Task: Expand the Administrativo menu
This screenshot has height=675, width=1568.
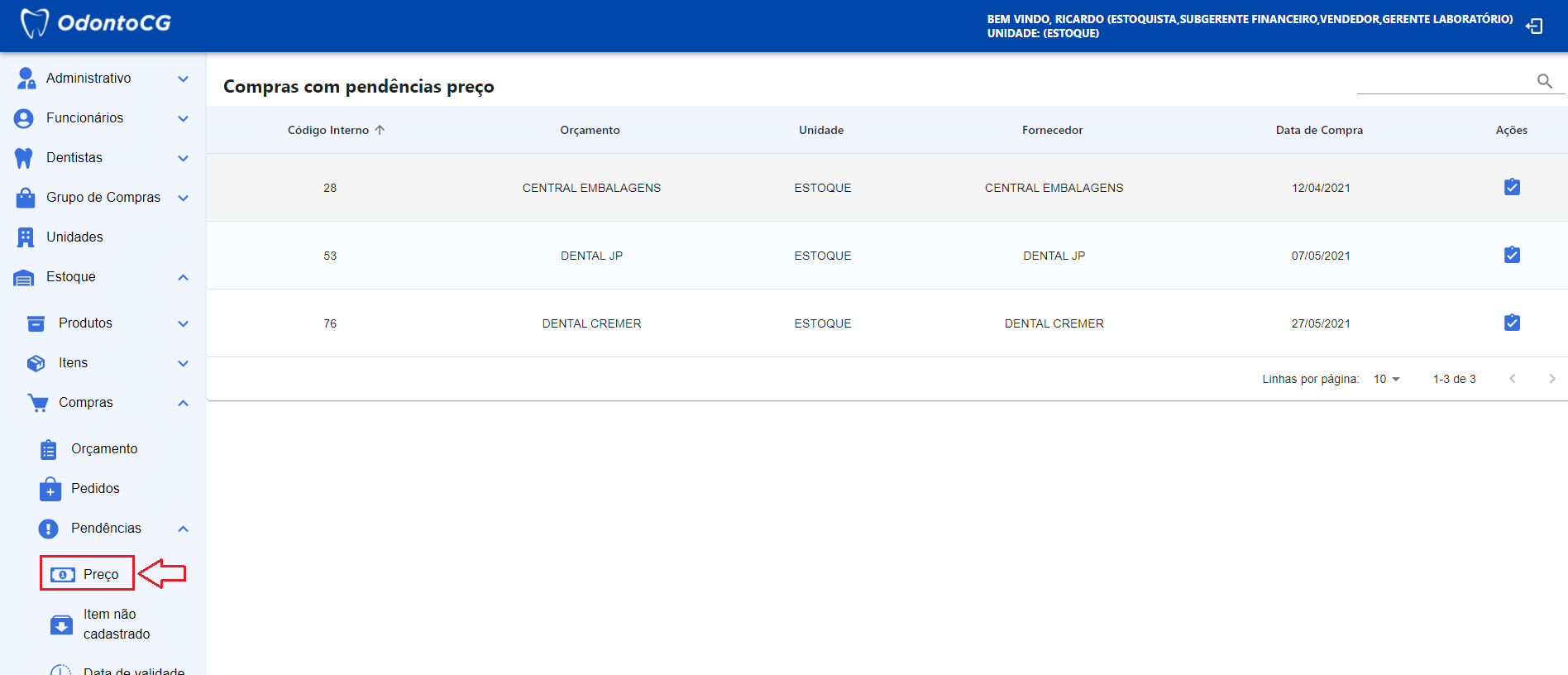Action: (183, 79)
